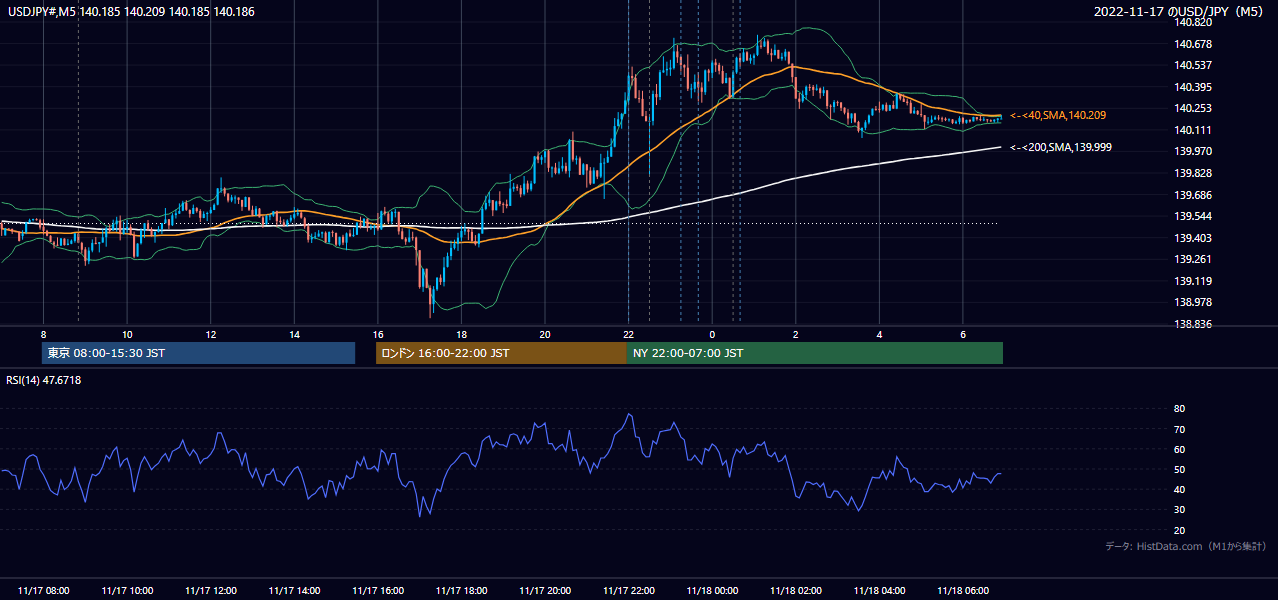Click price axis label 138.978
Image resolution: width=1278 pixels, height=600 pixels.
pyautogui.click(x=1194, y=302)
